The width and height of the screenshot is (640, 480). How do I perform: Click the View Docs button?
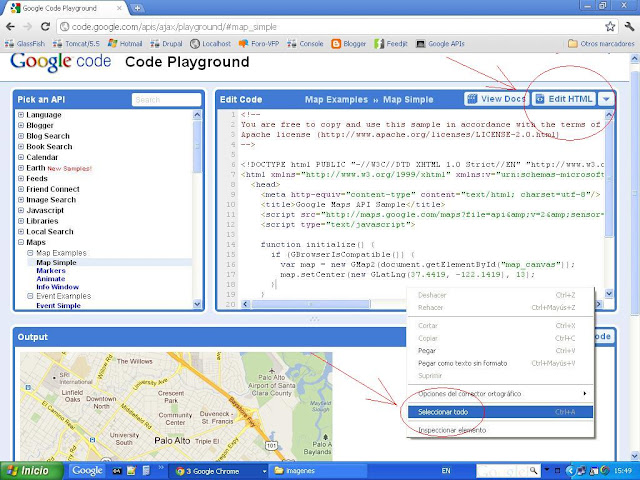[x=496, y=99]
